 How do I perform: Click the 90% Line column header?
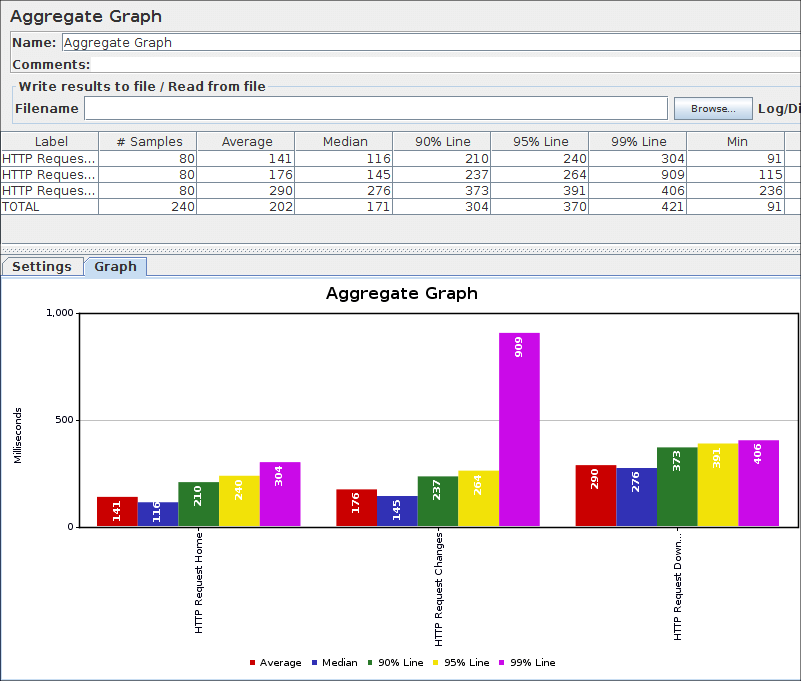click(x=442, y=142)
